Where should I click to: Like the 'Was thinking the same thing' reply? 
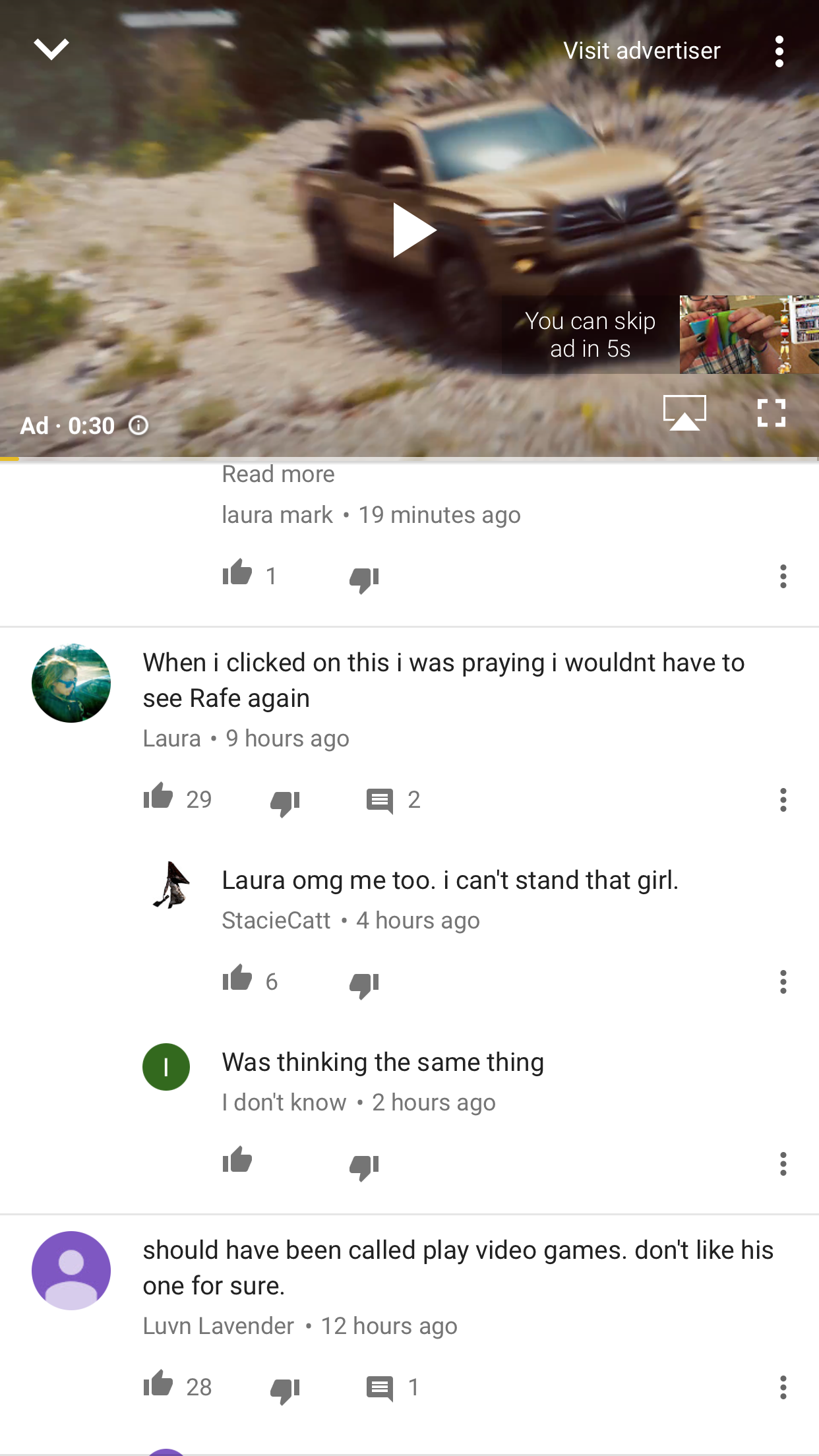click(237, 1161)
